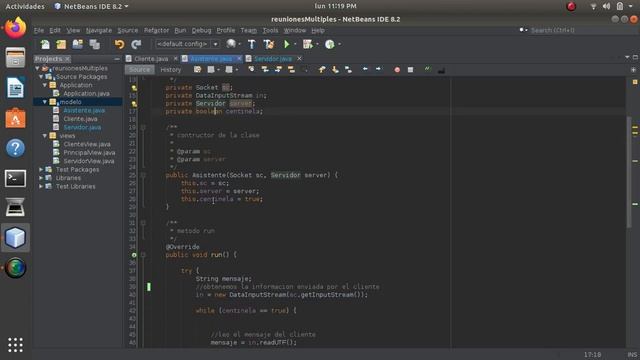Image resolution: width=640 pixels, height=360 pixels.
Task: Select ServidorView.java in views package
Action: (89, 161)
